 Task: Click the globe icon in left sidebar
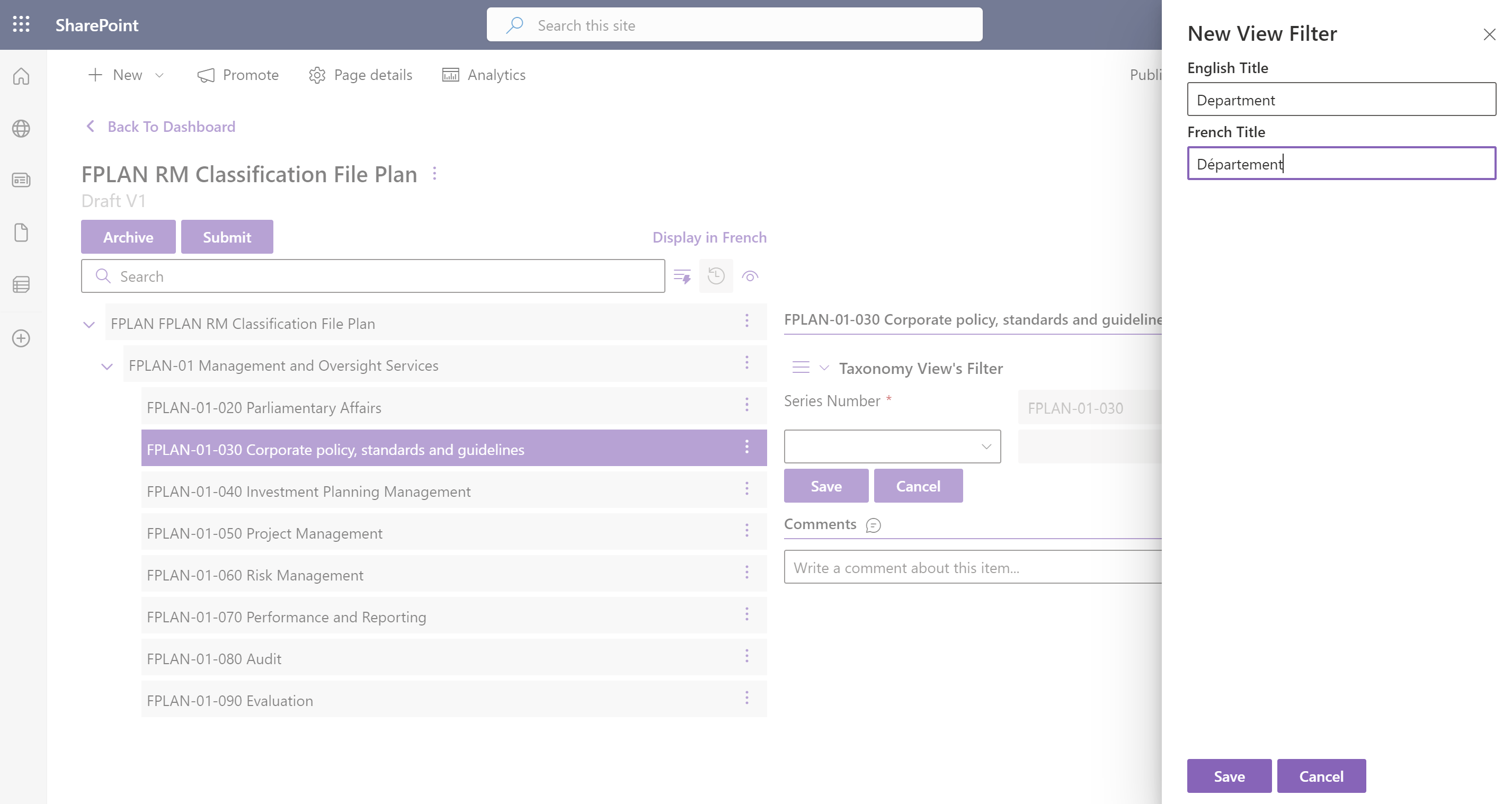[x=21, y=129]
